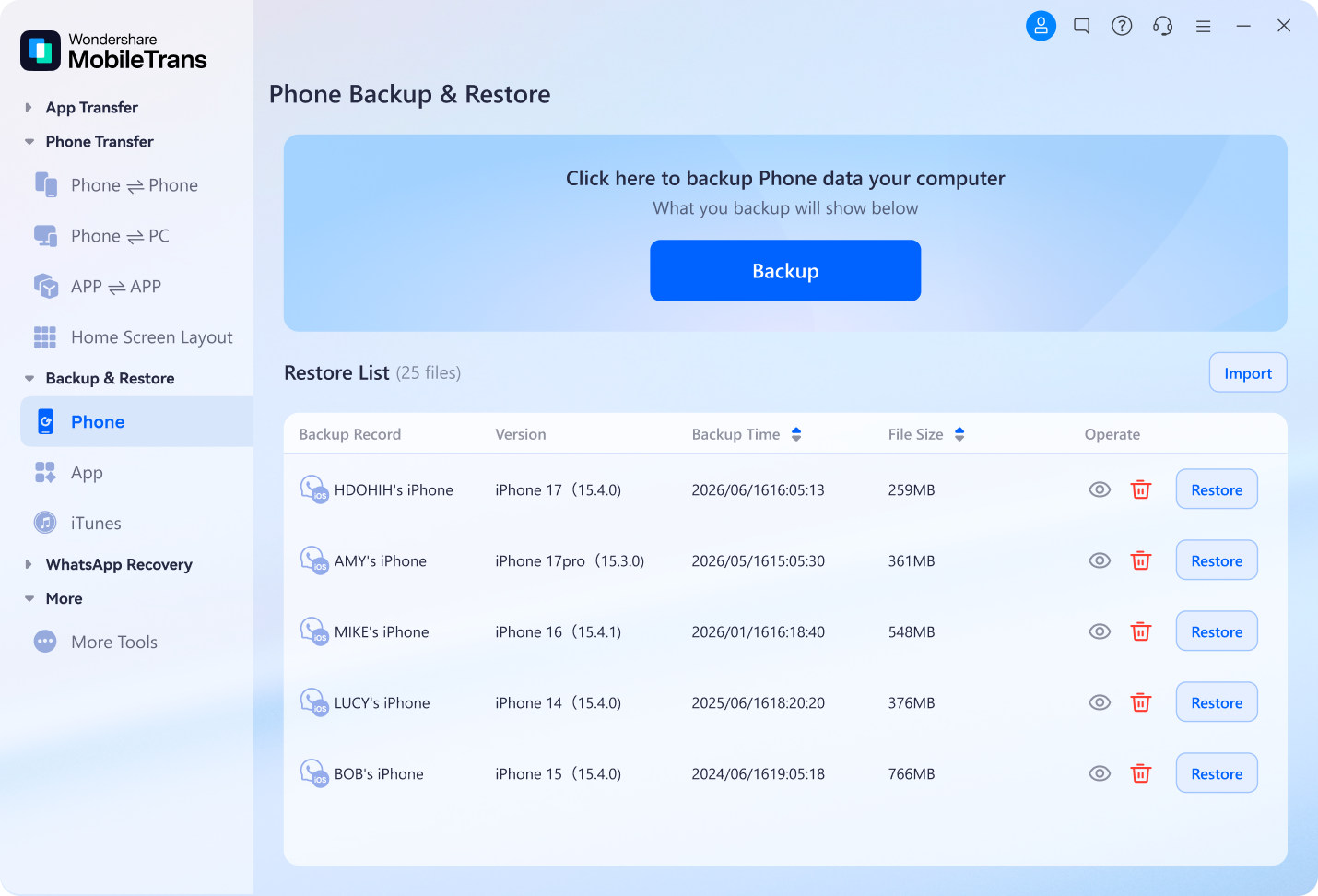Screen dimensions: 1318x896
Task: View BOB's iPhone backup with eye icon
Action: click(1100, 773)
